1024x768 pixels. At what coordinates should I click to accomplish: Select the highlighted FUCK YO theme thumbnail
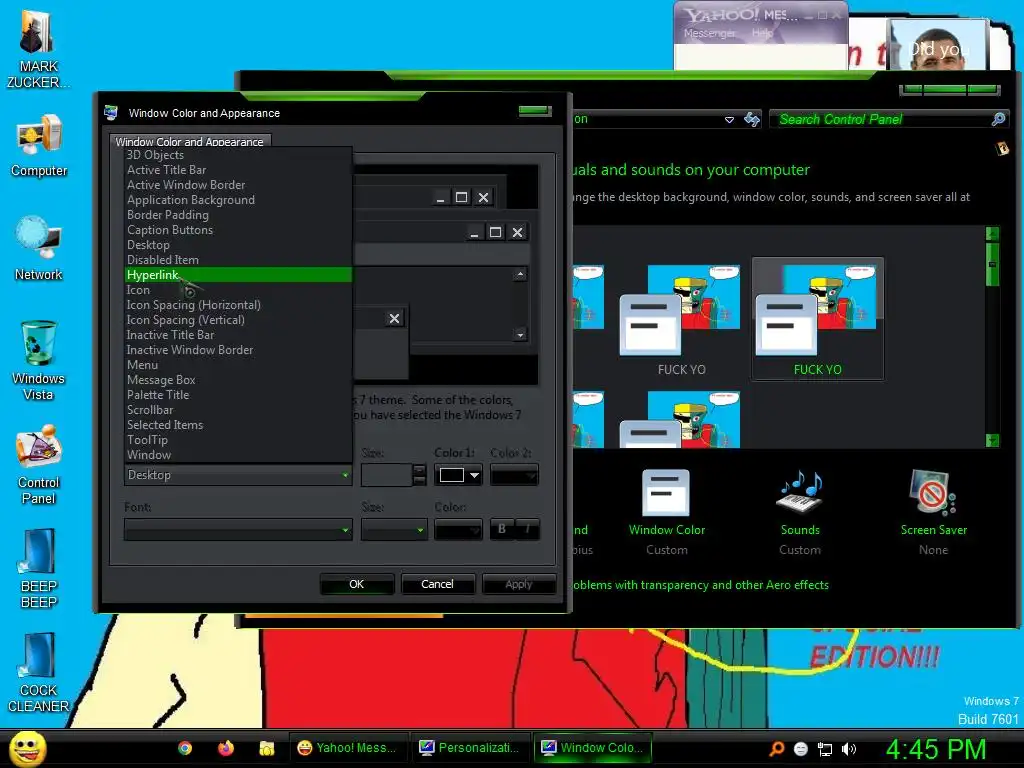click(x=818, y=319)
